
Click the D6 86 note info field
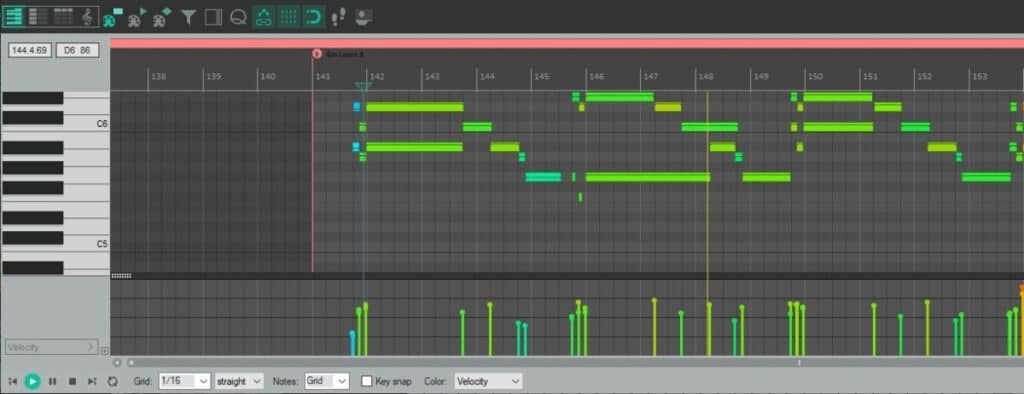coord(78,50)
